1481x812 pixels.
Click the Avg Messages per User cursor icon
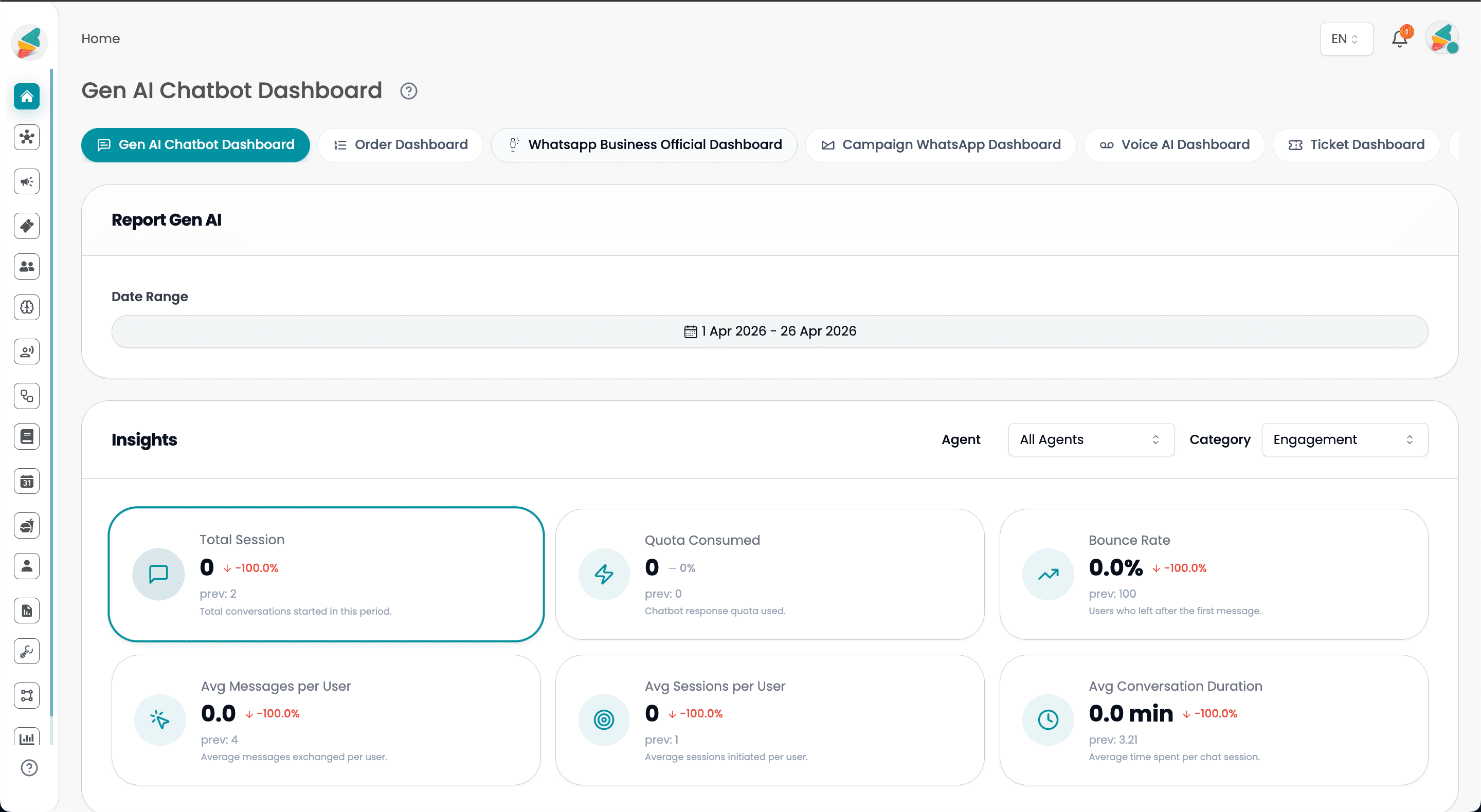pyautogui.click(x=160, y=720)
